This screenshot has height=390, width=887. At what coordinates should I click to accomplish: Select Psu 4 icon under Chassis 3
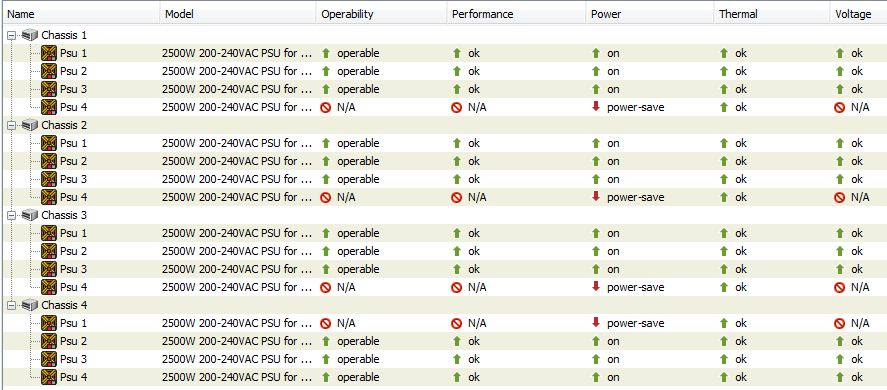[49, 287]
